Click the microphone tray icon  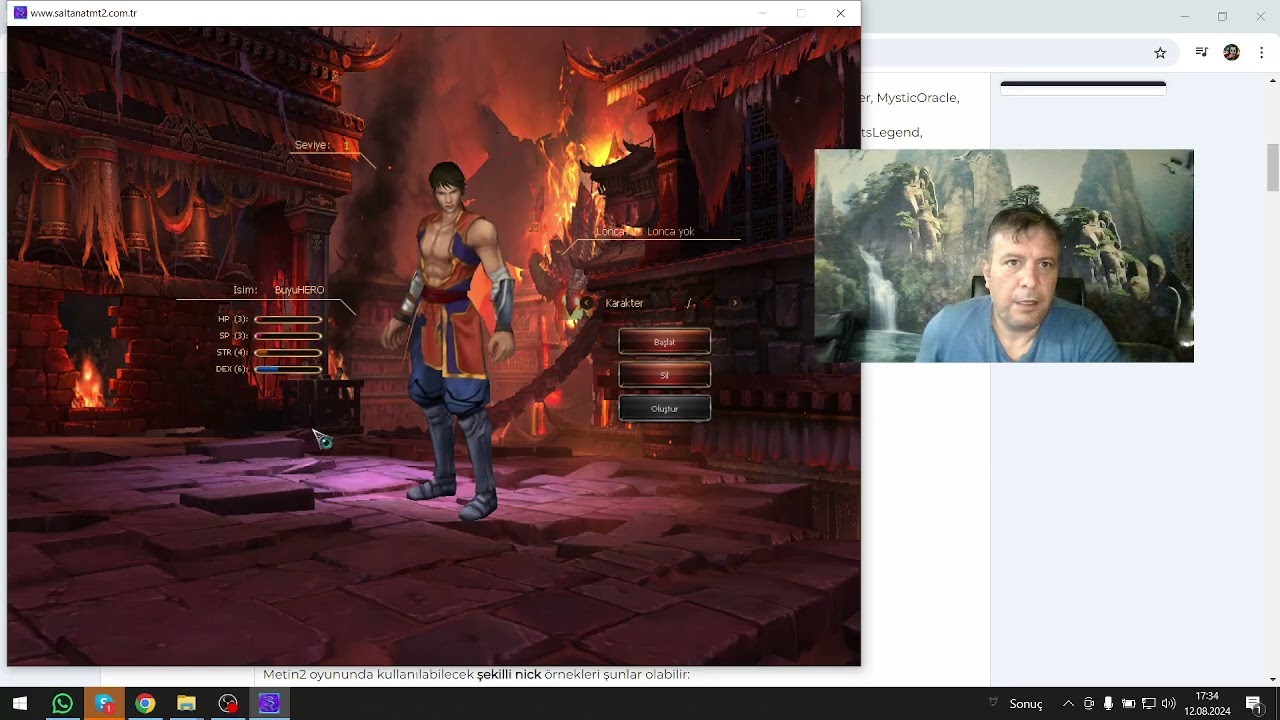point(1108,704)
